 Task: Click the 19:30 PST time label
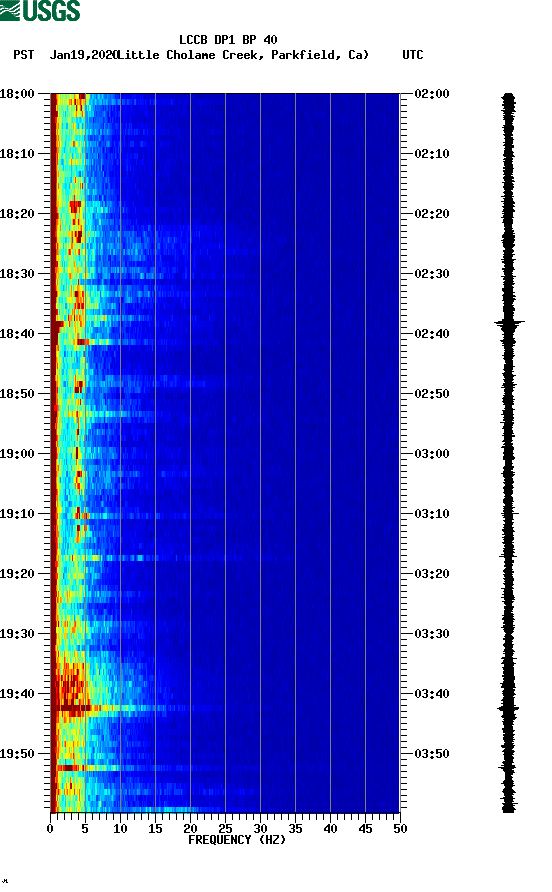tap(17, 634)
